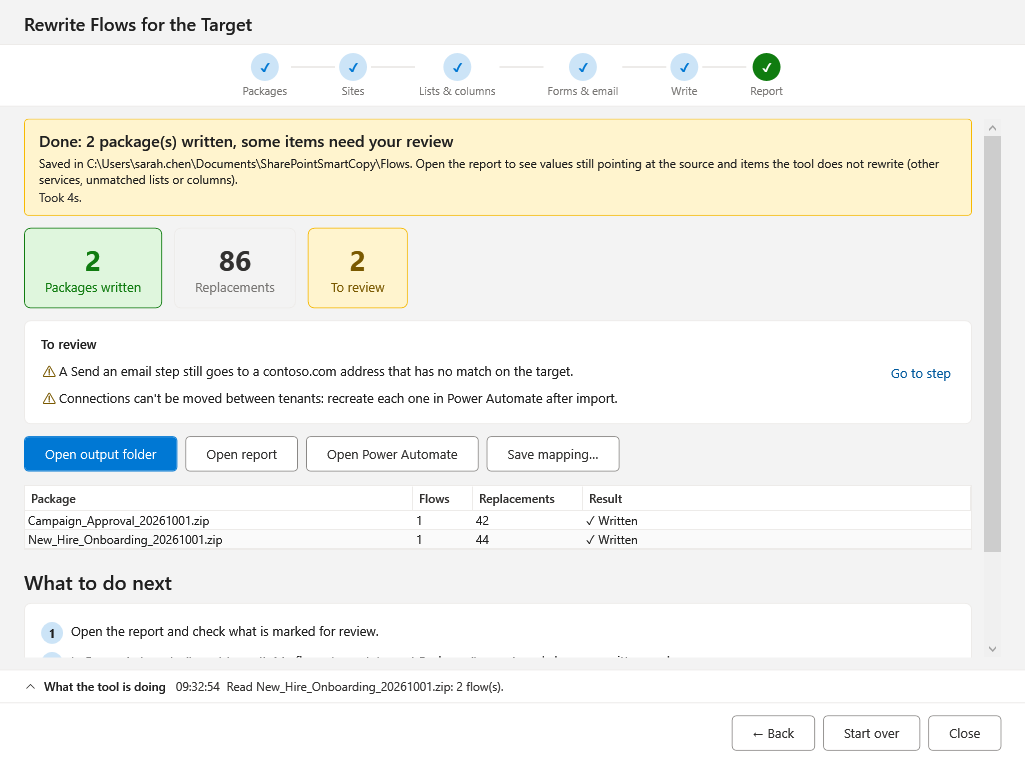
Task: Select the Forms & email step circle
Action: coord(582,67)
